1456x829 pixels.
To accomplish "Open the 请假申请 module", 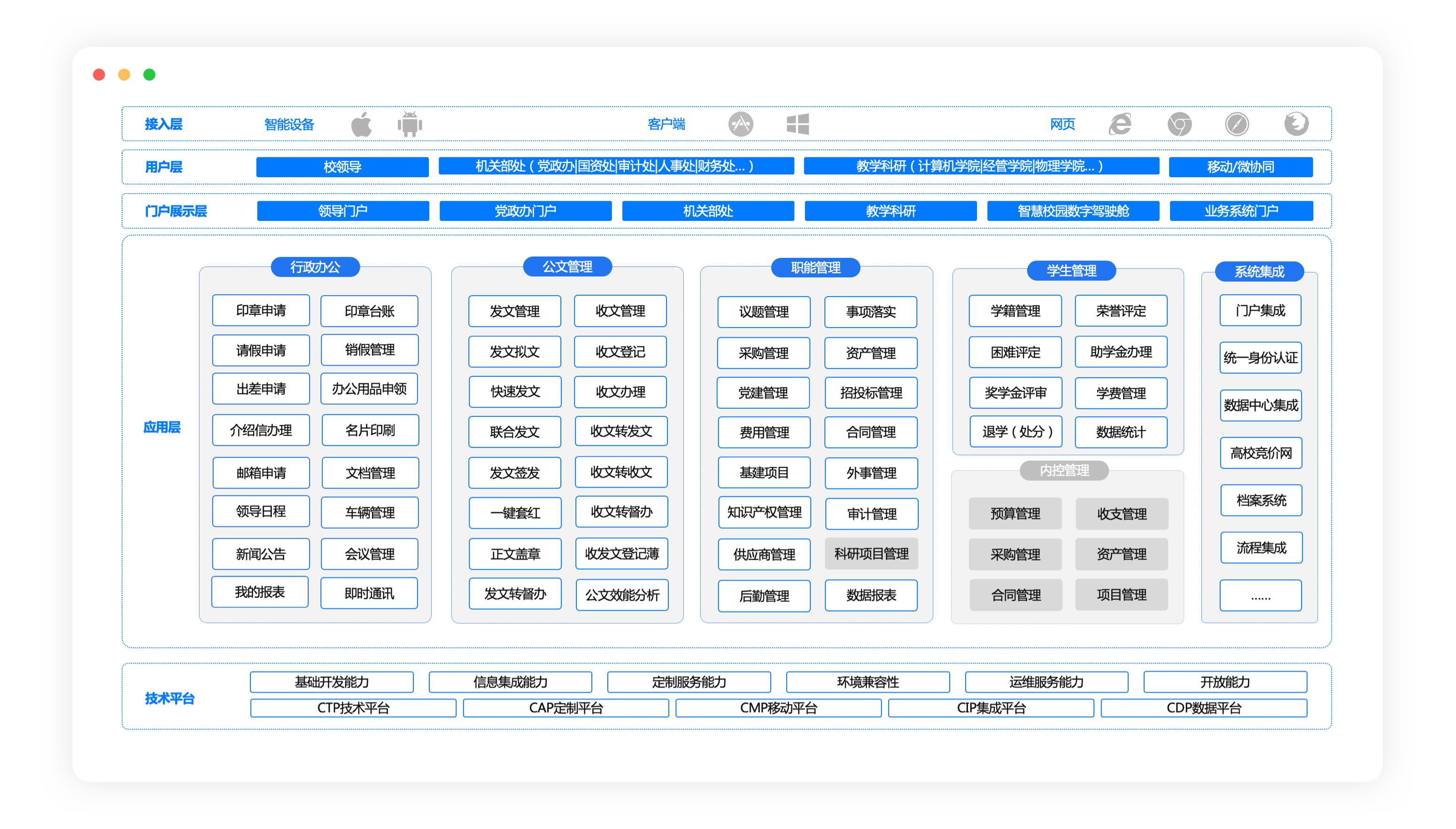I will pyautogui.click(x=261, y=350).
